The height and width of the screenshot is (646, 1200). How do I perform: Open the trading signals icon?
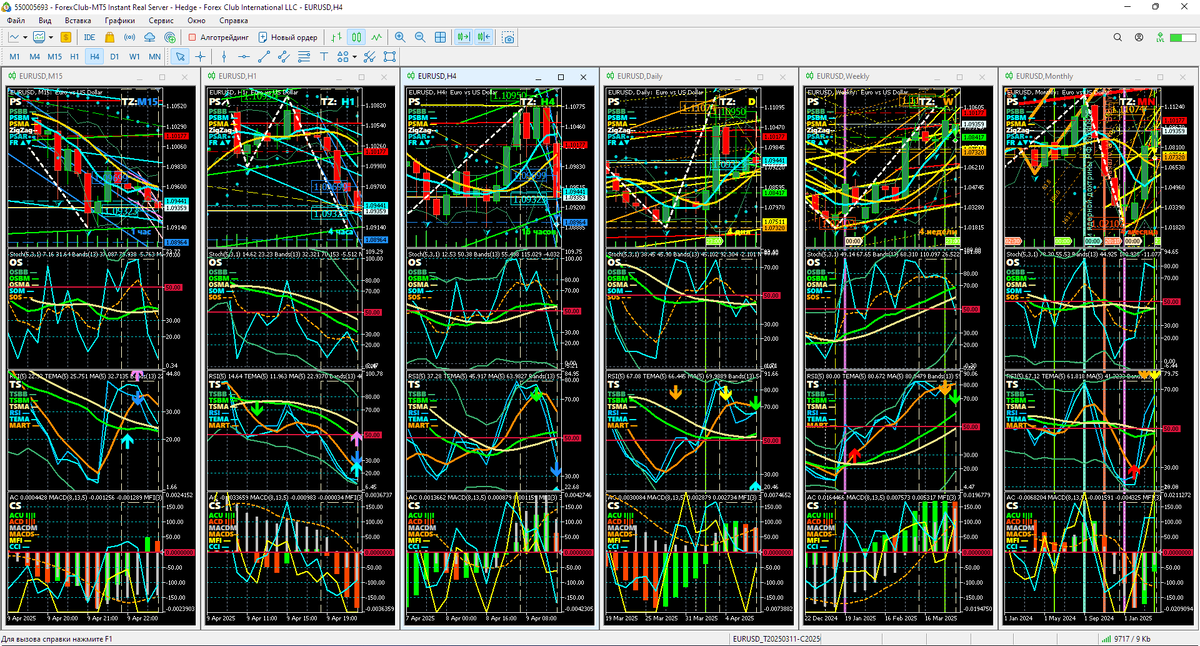click(129, 37)
